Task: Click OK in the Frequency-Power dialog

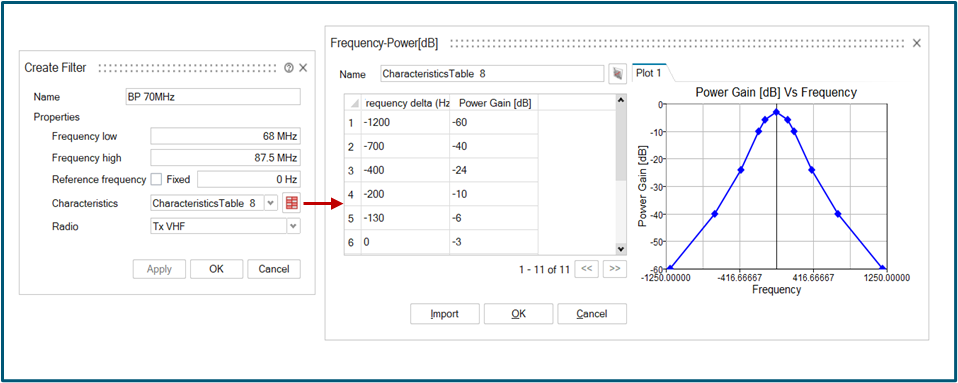Action: (x=518, y=314)
